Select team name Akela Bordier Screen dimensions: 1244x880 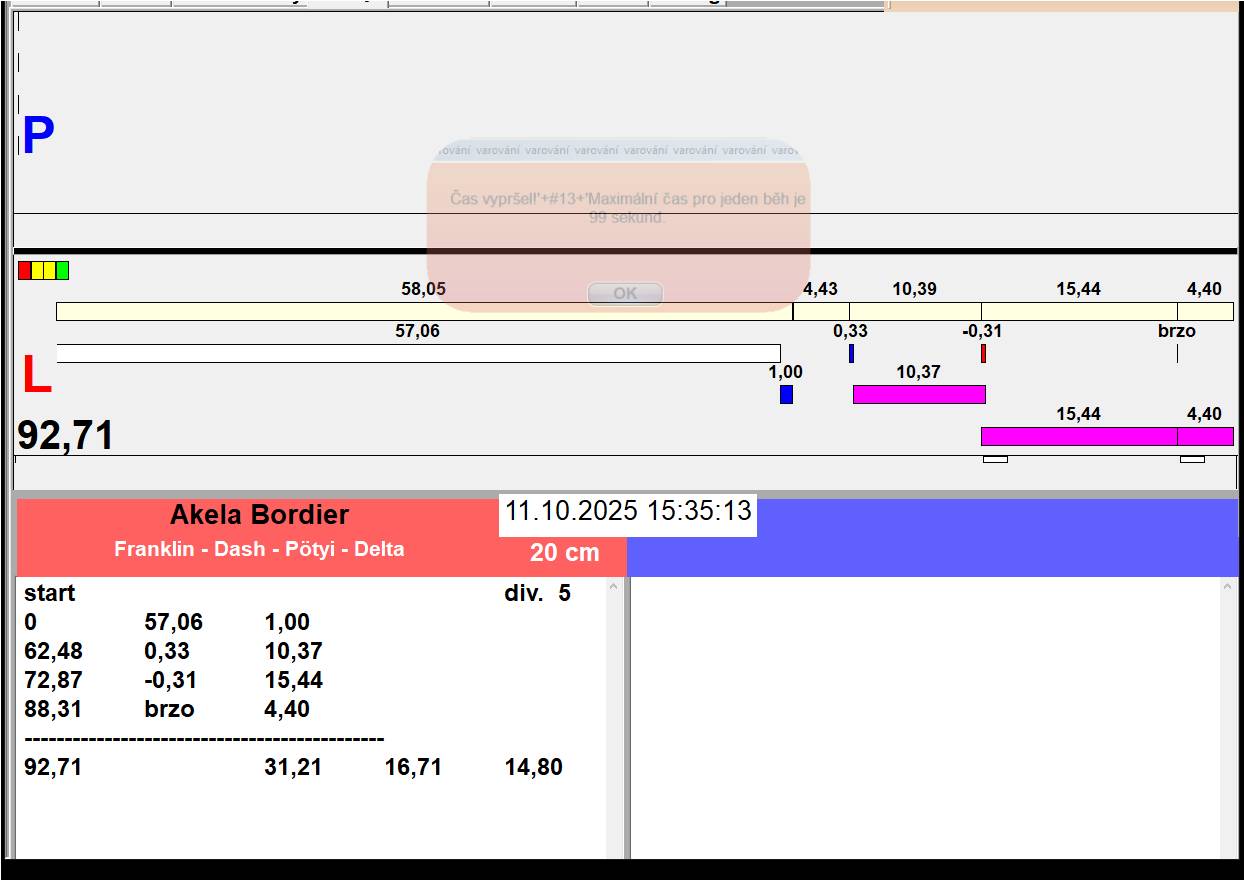tap(259, 515)
